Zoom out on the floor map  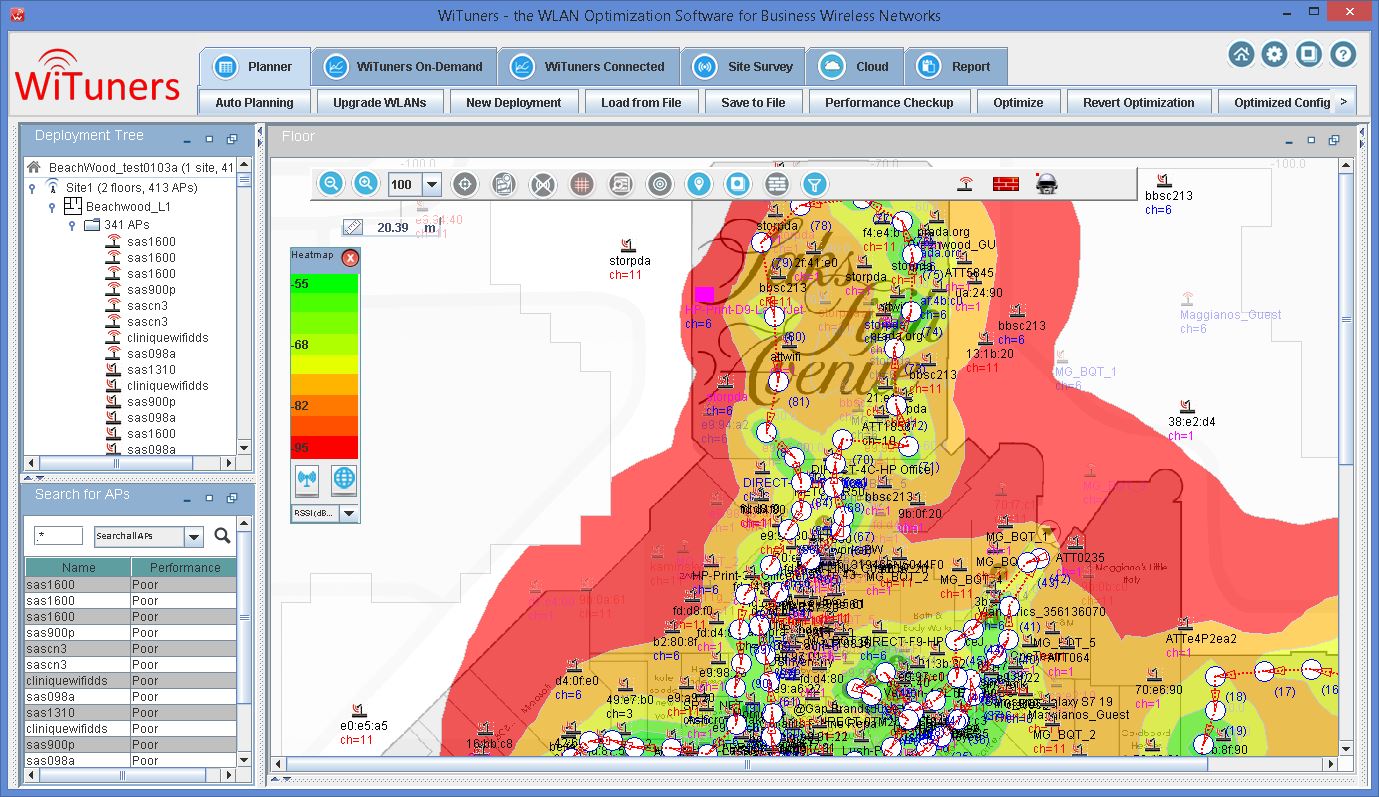(332, 184)
